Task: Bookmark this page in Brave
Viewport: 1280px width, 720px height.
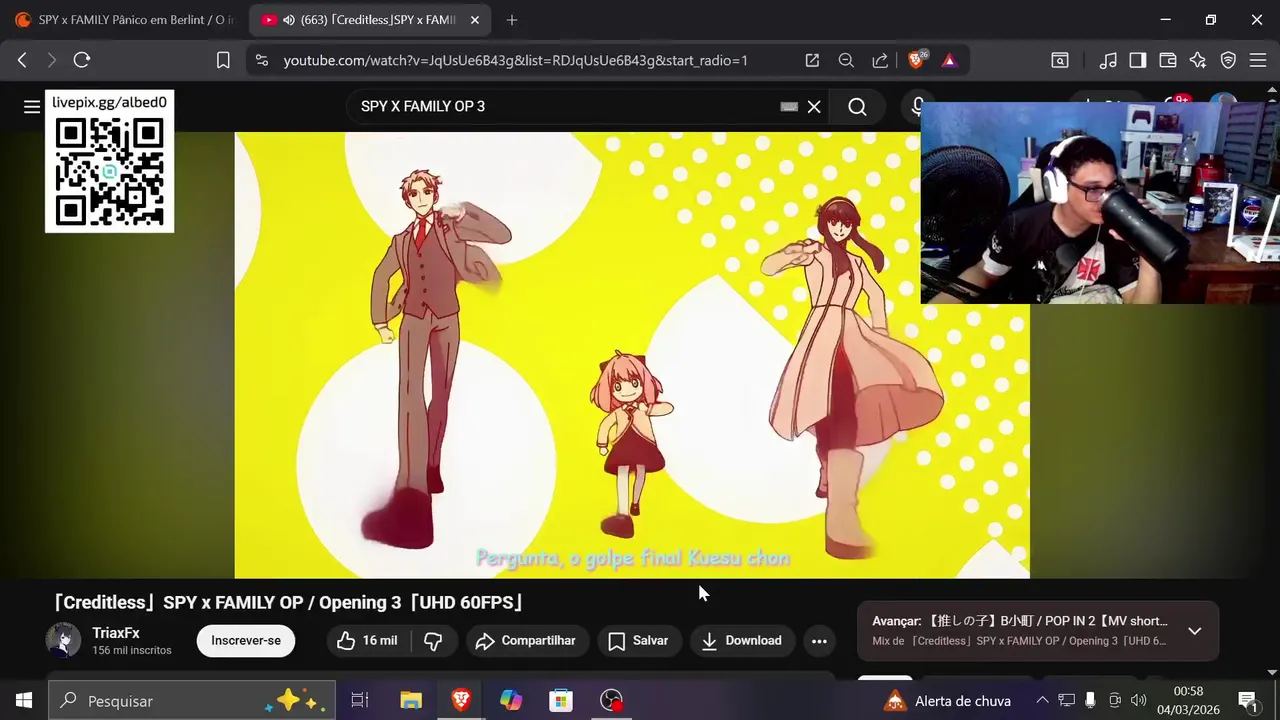Action: pyautogui.click(x=223, y=60)
